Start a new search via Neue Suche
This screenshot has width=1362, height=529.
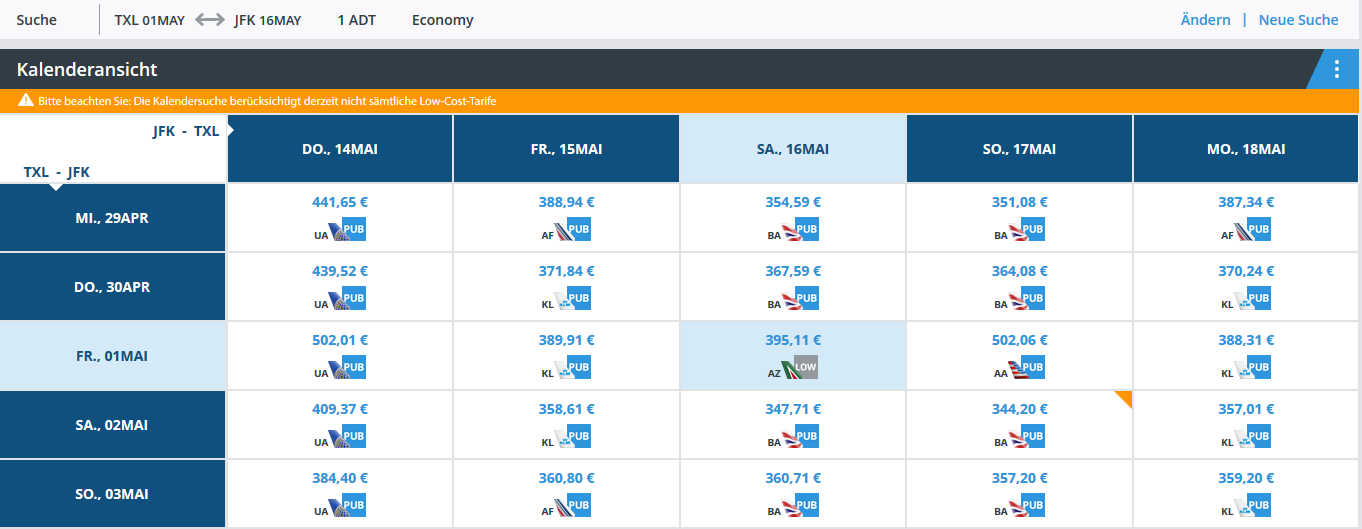coord(1298,20)
